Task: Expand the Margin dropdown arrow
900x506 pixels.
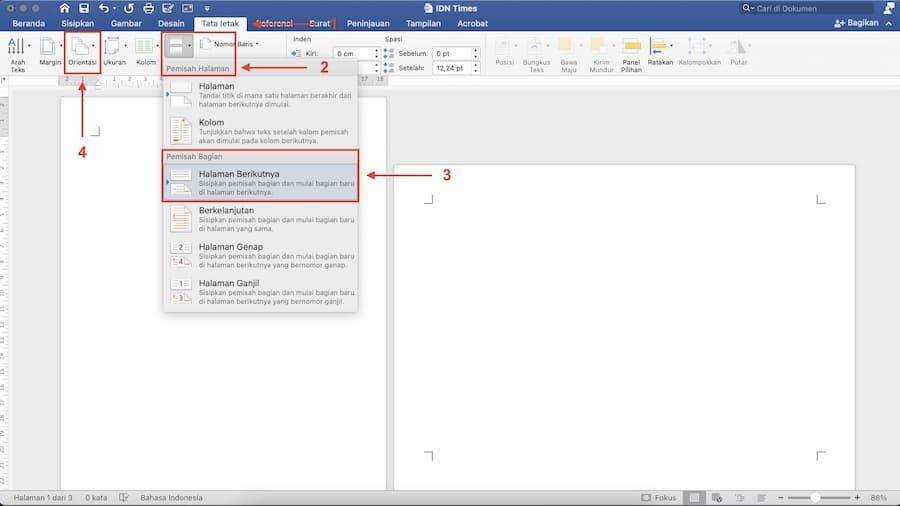Action: 61,45
